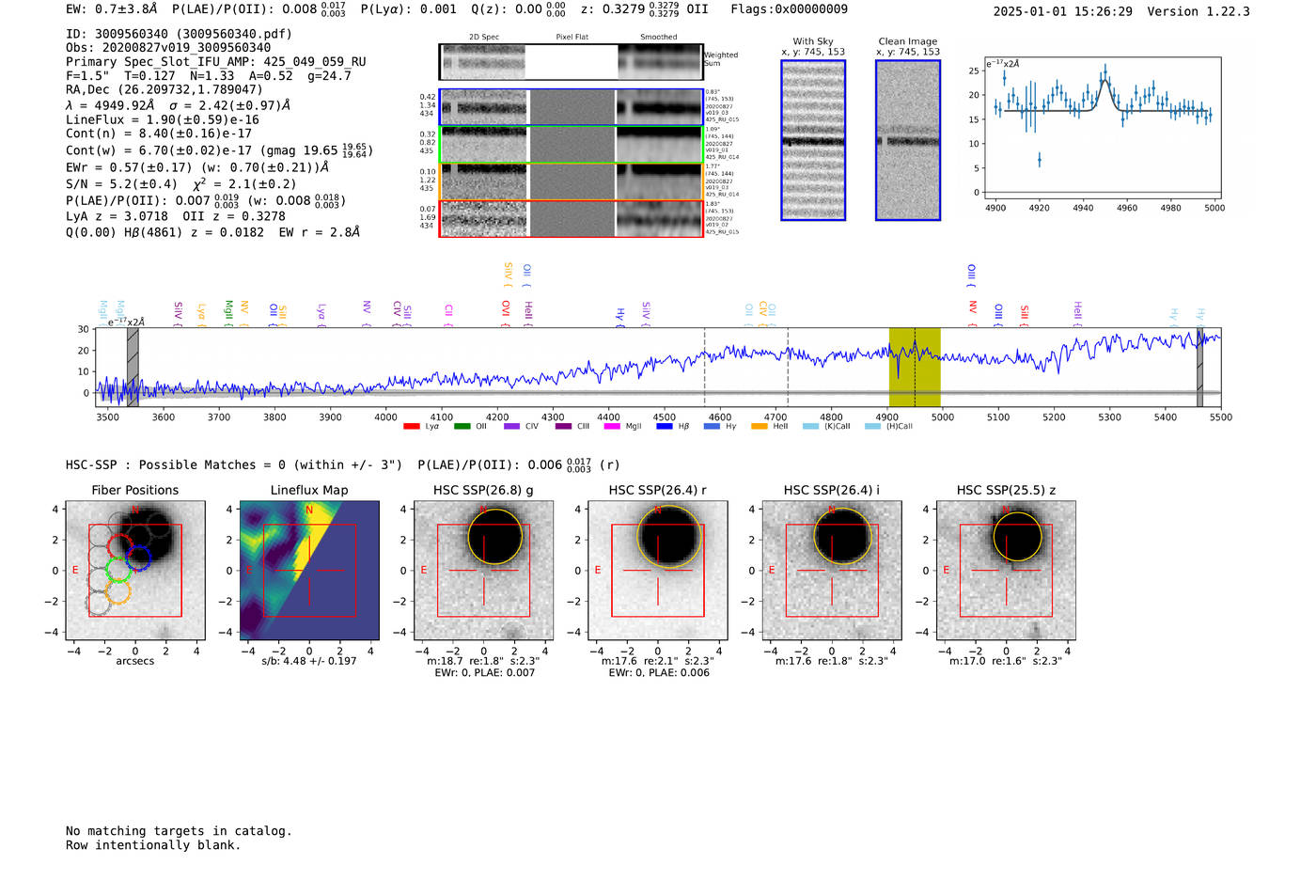This screenshot has width=1316, height=896.
Task: Click the hatched gray band near 5460 Å
Action: (x=1199, y=368)
